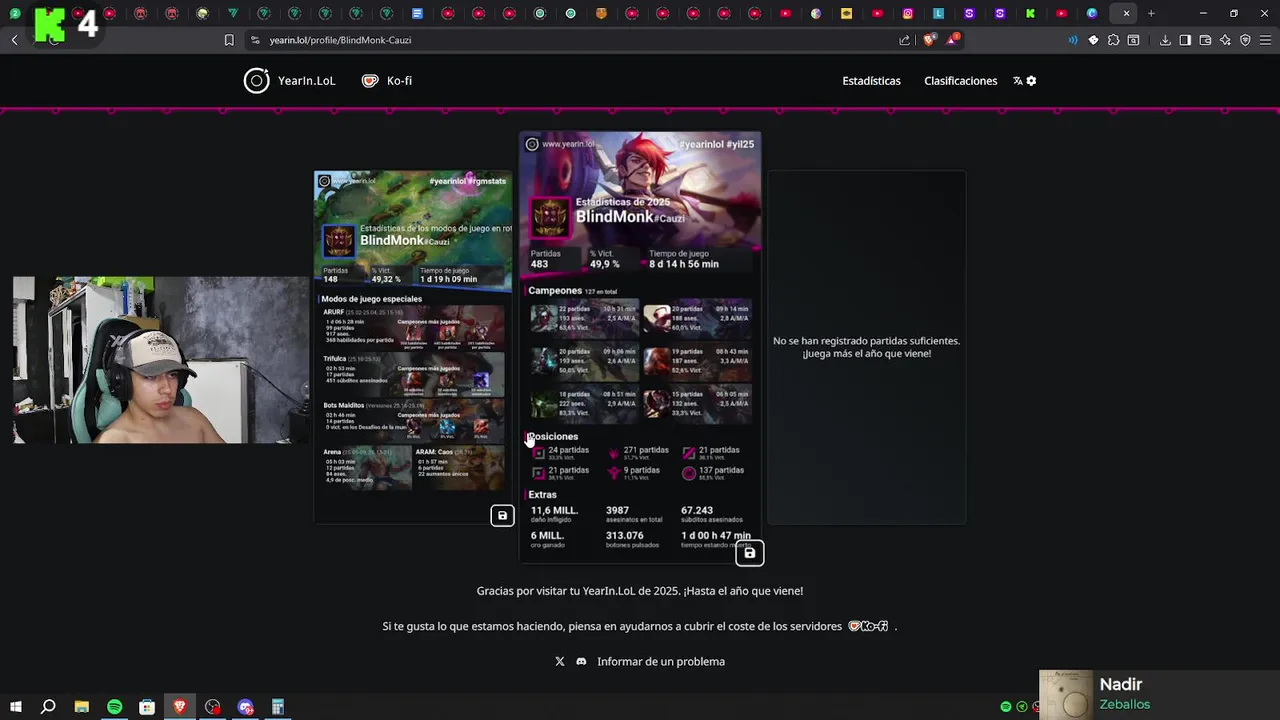1280x720 pixels.
Task: Open Brave Rewards triangle icon
Action: [x=953, y=40]
